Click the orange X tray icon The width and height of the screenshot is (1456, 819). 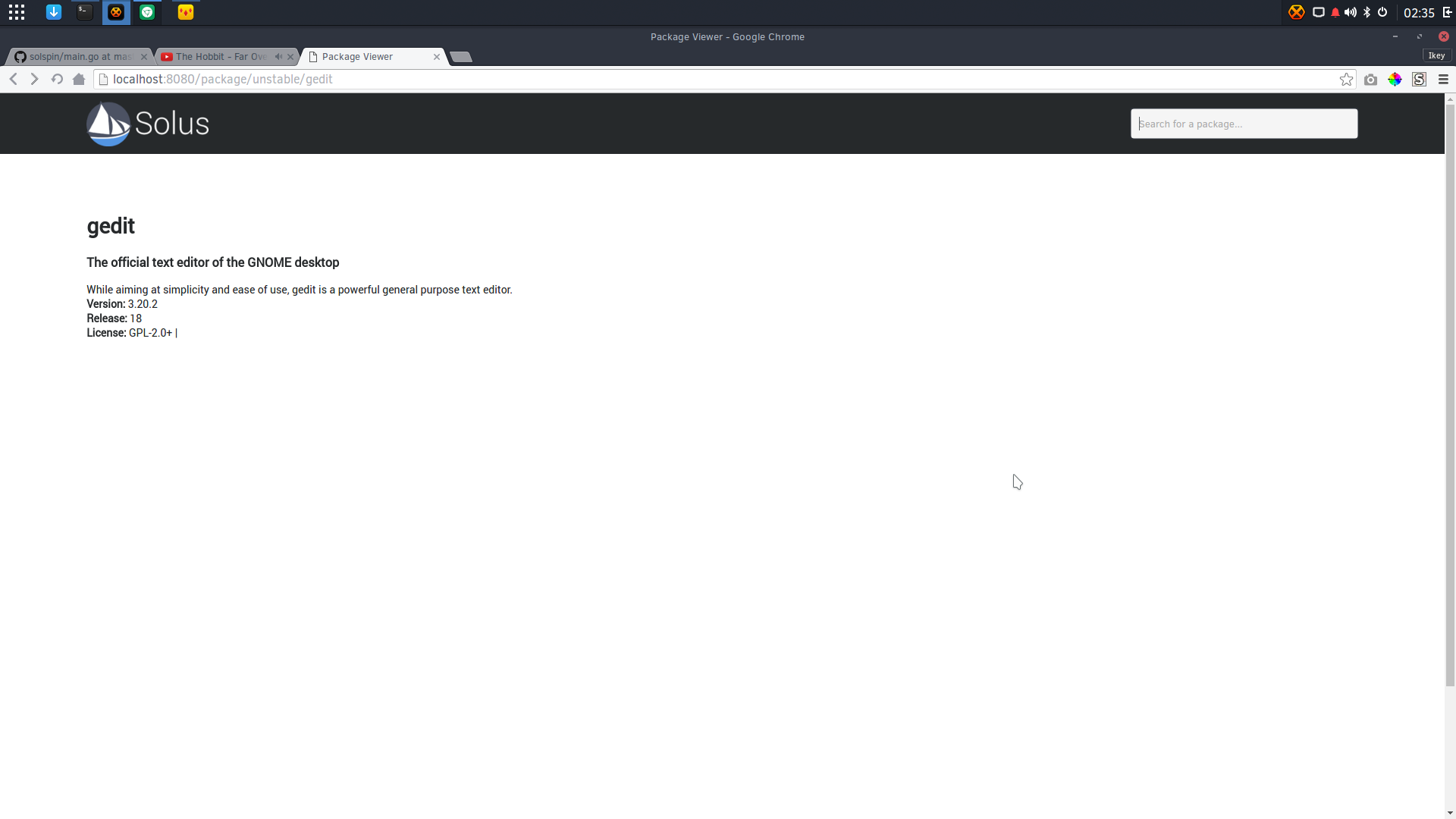click(1297, 12)
